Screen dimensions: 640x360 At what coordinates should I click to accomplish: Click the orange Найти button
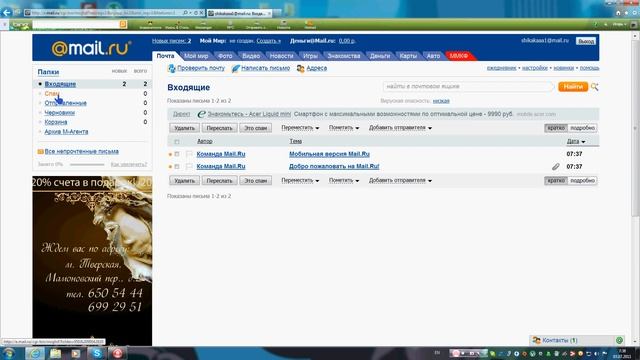tap(573, 87)
